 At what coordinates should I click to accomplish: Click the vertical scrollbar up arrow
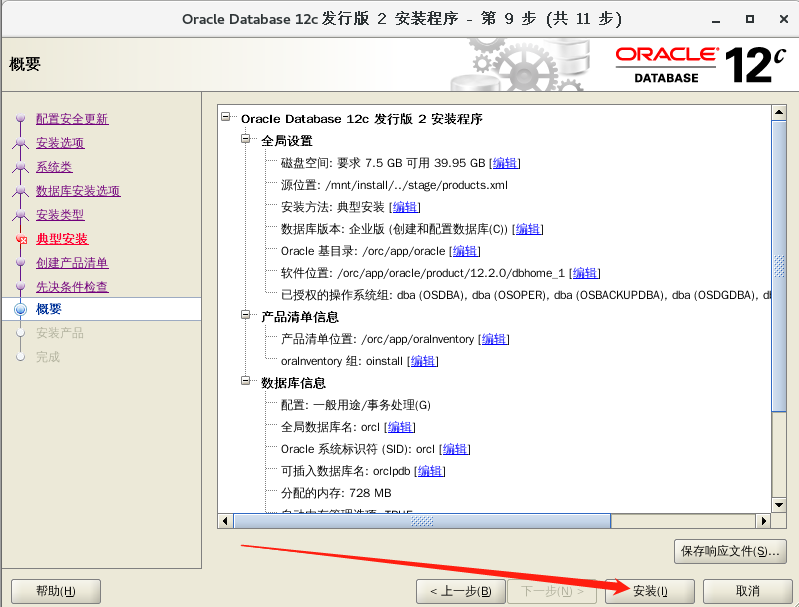point(779,112)
